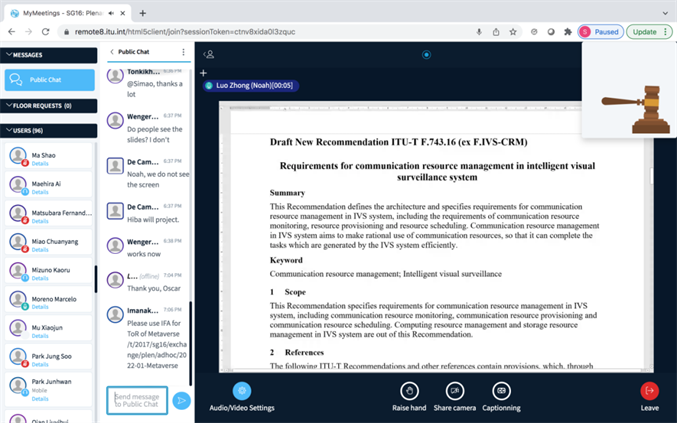Click the 'Thank you, Oscar' chat message
The height and width of the screenshot is (423, 677).
[x=154, y=288]
